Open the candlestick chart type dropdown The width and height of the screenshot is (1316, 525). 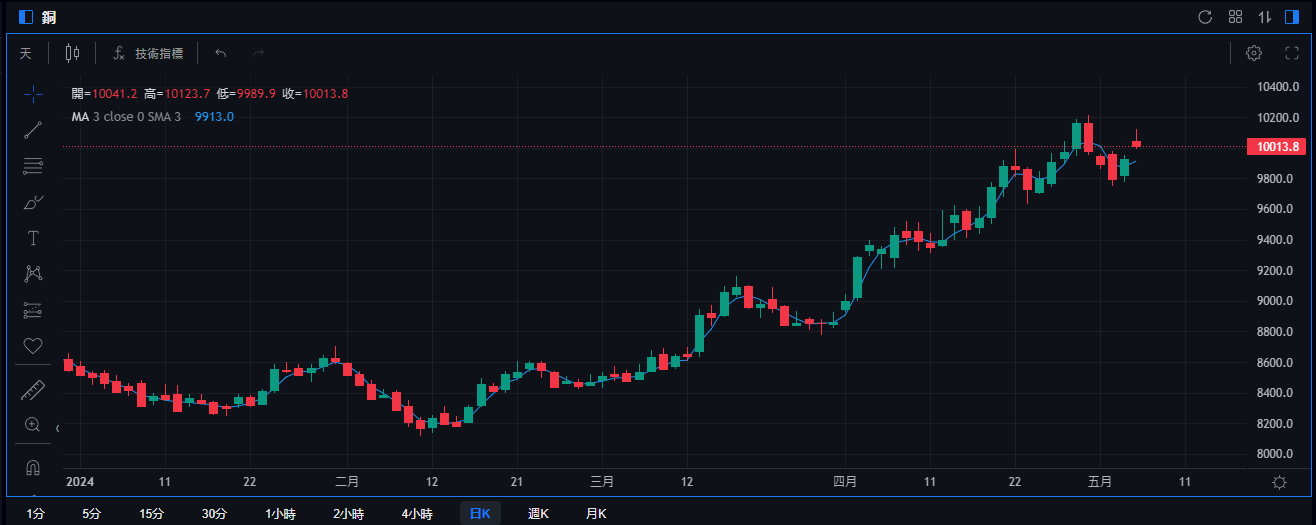click(72, 53)
